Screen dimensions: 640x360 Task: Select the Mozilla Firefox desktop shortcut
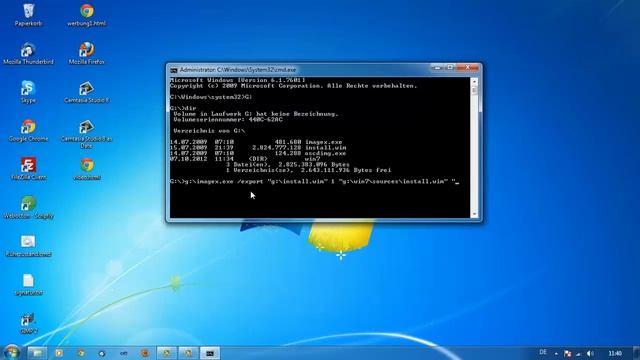87,53
